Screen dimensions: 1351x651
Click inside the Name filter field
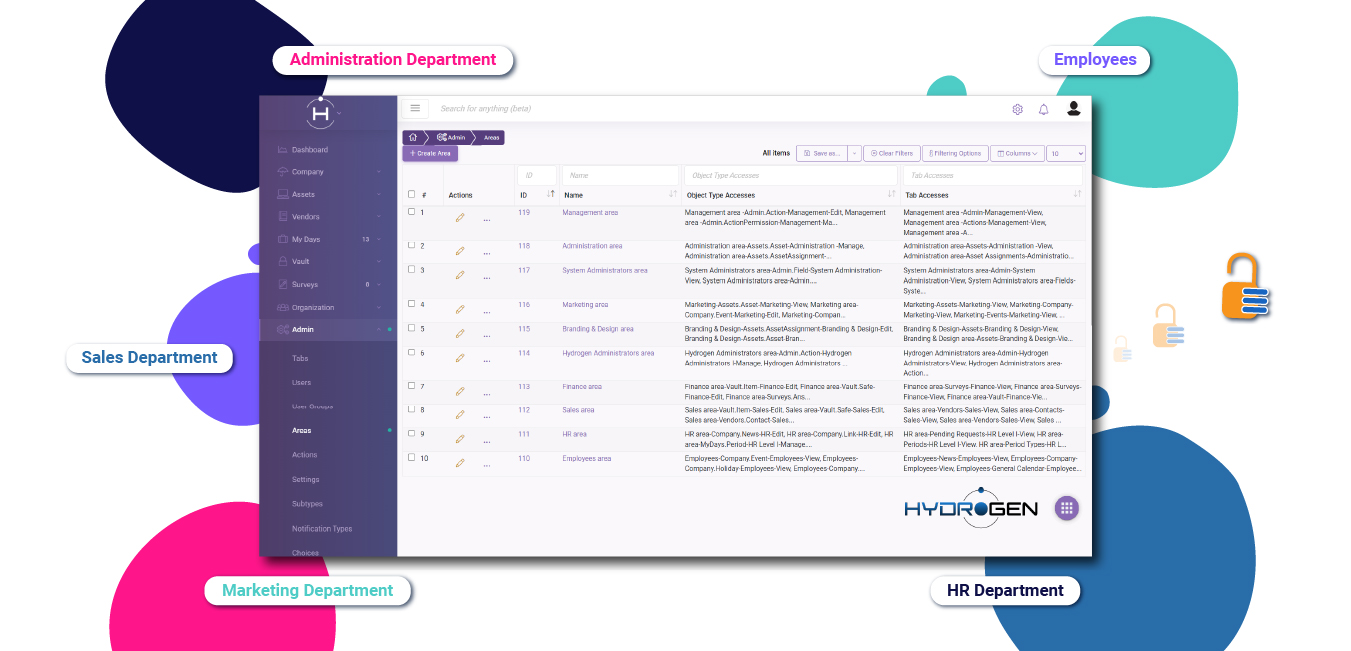pyautogui.click(x=620, y=174)
